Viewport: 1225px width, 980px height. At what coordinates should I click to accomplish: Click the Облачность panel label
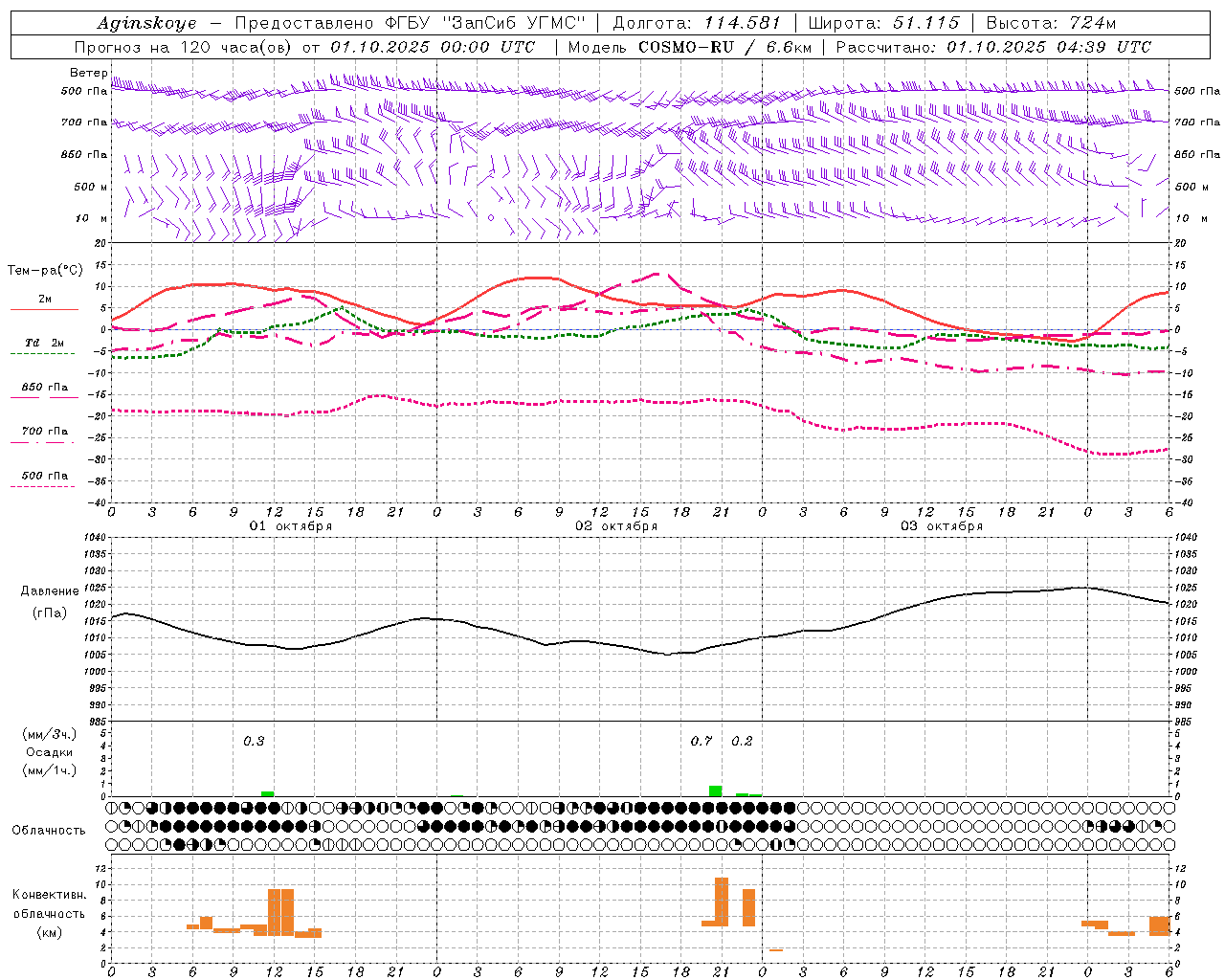click(x=49, y=831)
